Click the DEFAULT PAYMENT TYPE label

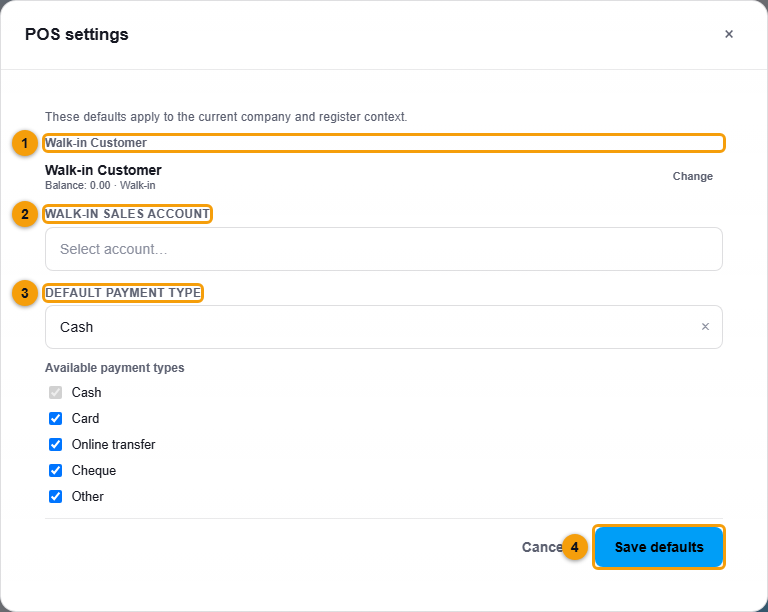[123, 293]
